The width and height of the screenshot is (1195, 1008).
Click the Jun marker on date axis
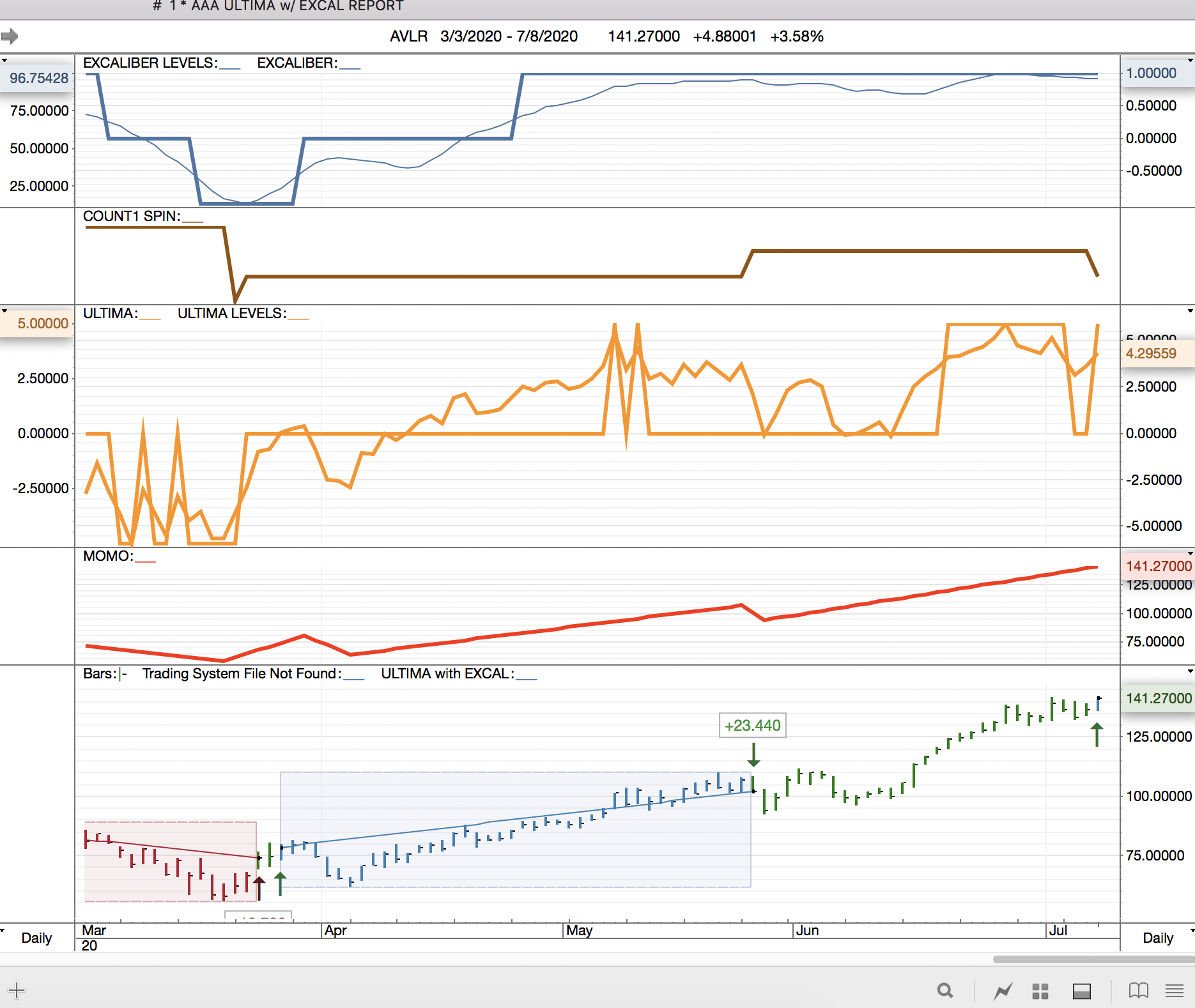pos(807,930)
